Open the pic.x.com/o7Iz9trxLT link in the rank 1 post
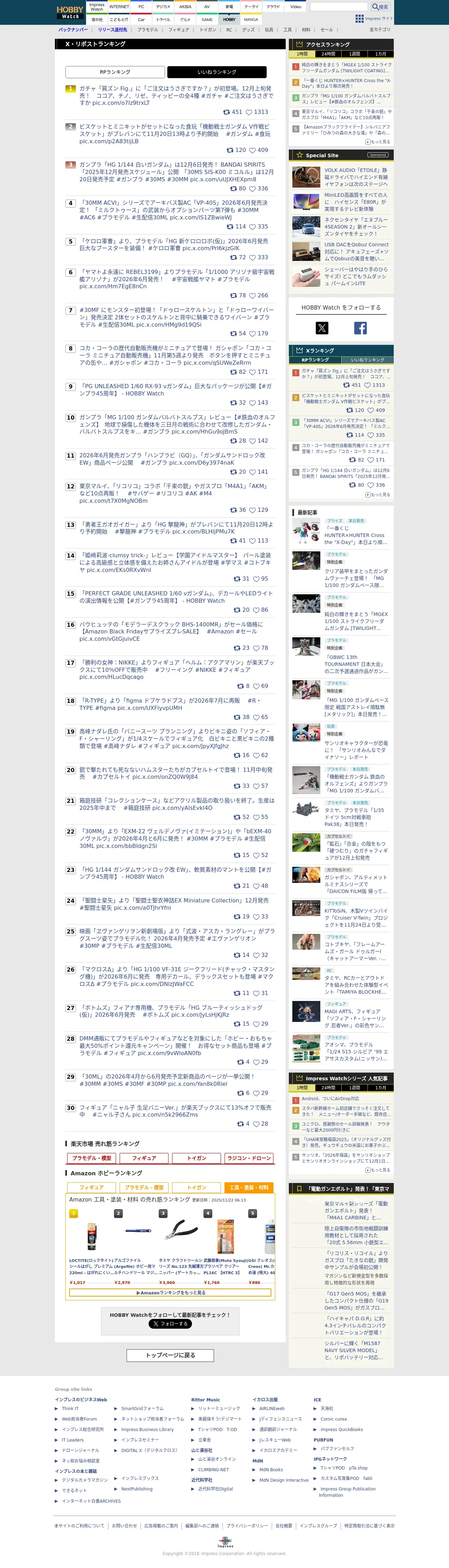The width and height of the screenshot is (449, 1568). pos(121,103)
